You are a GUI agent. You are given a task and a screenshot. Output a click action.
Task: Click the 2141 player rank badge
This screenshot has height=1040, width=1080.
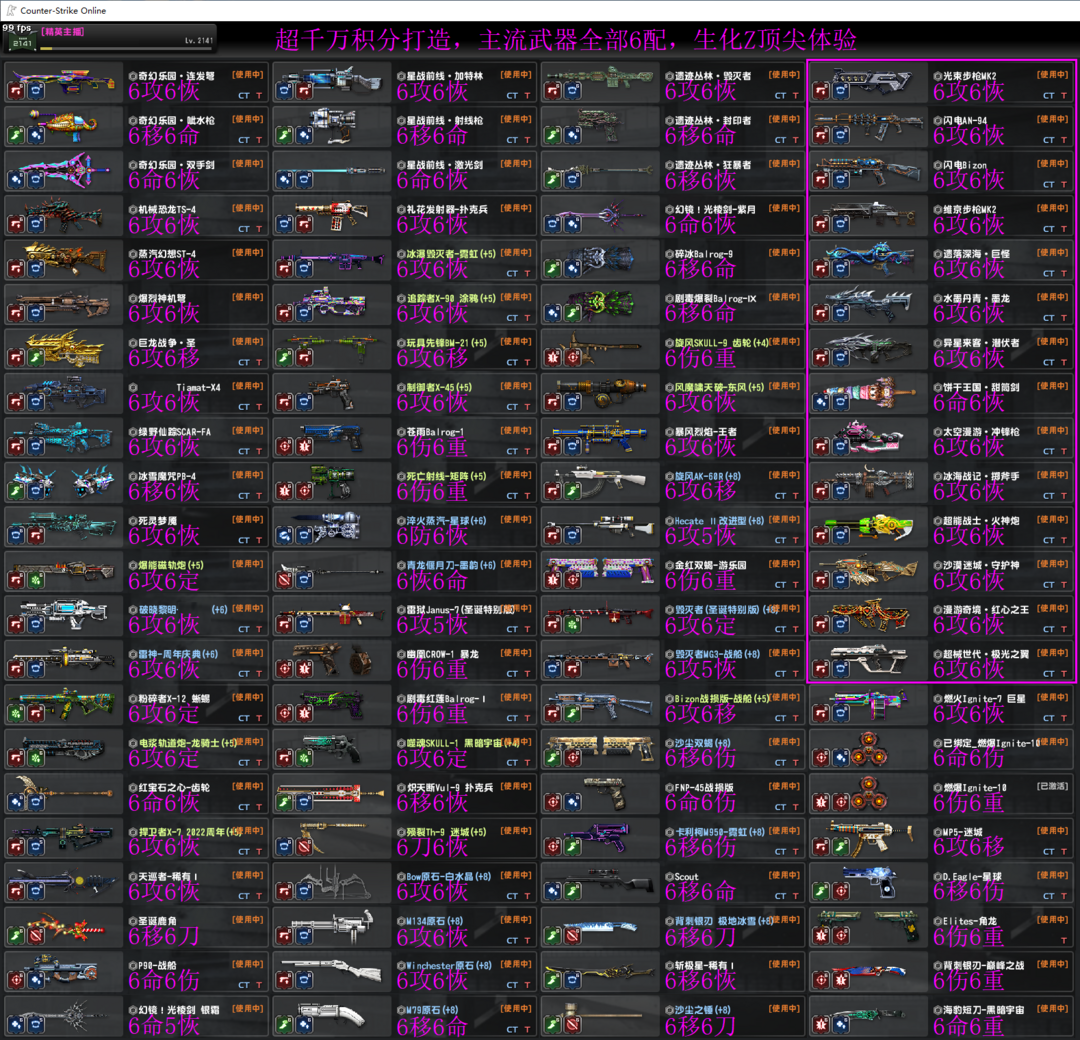(x=22, y=43)
